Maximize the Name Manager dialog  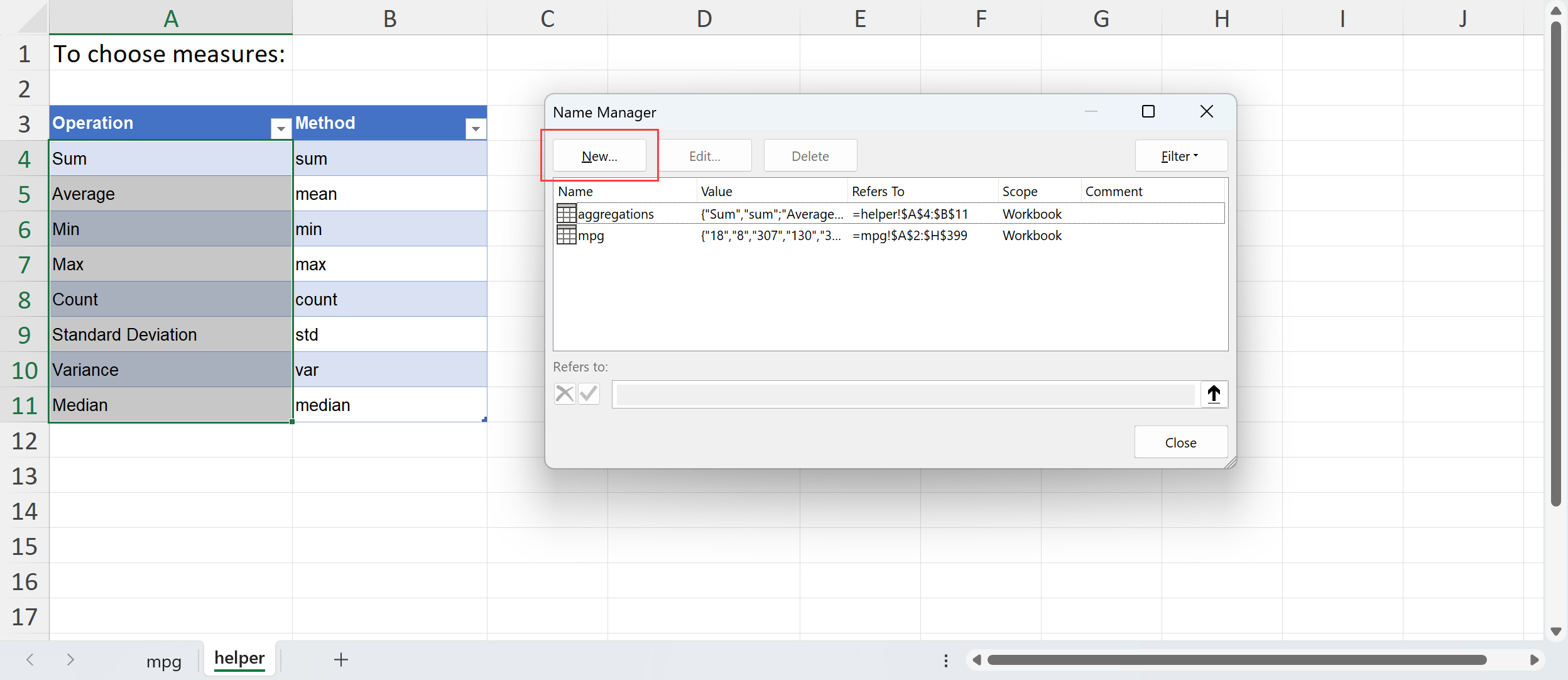[1148, 112]
